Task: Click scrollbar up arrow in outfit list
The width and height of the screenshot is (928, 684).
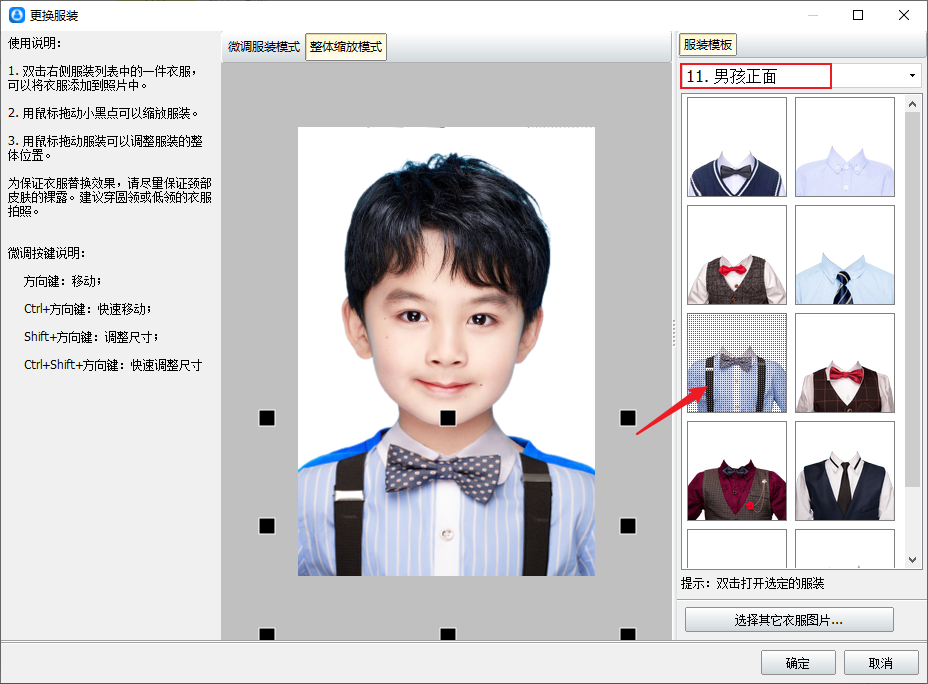Action: pos(913,104)
